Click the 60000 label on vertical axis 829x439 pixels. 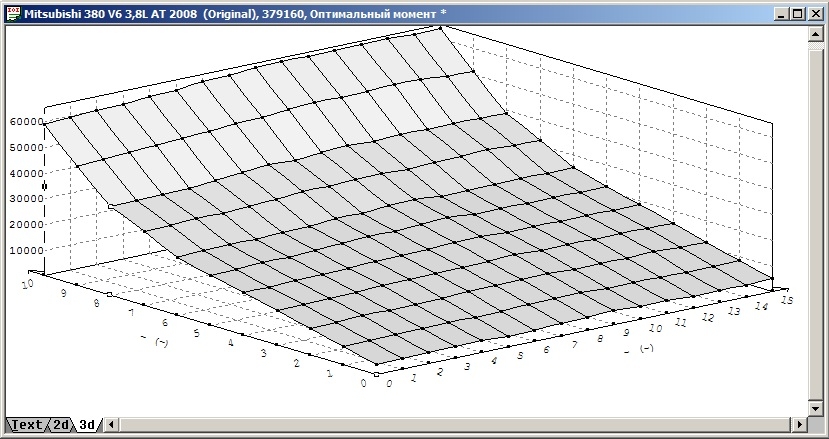point(24,121)
